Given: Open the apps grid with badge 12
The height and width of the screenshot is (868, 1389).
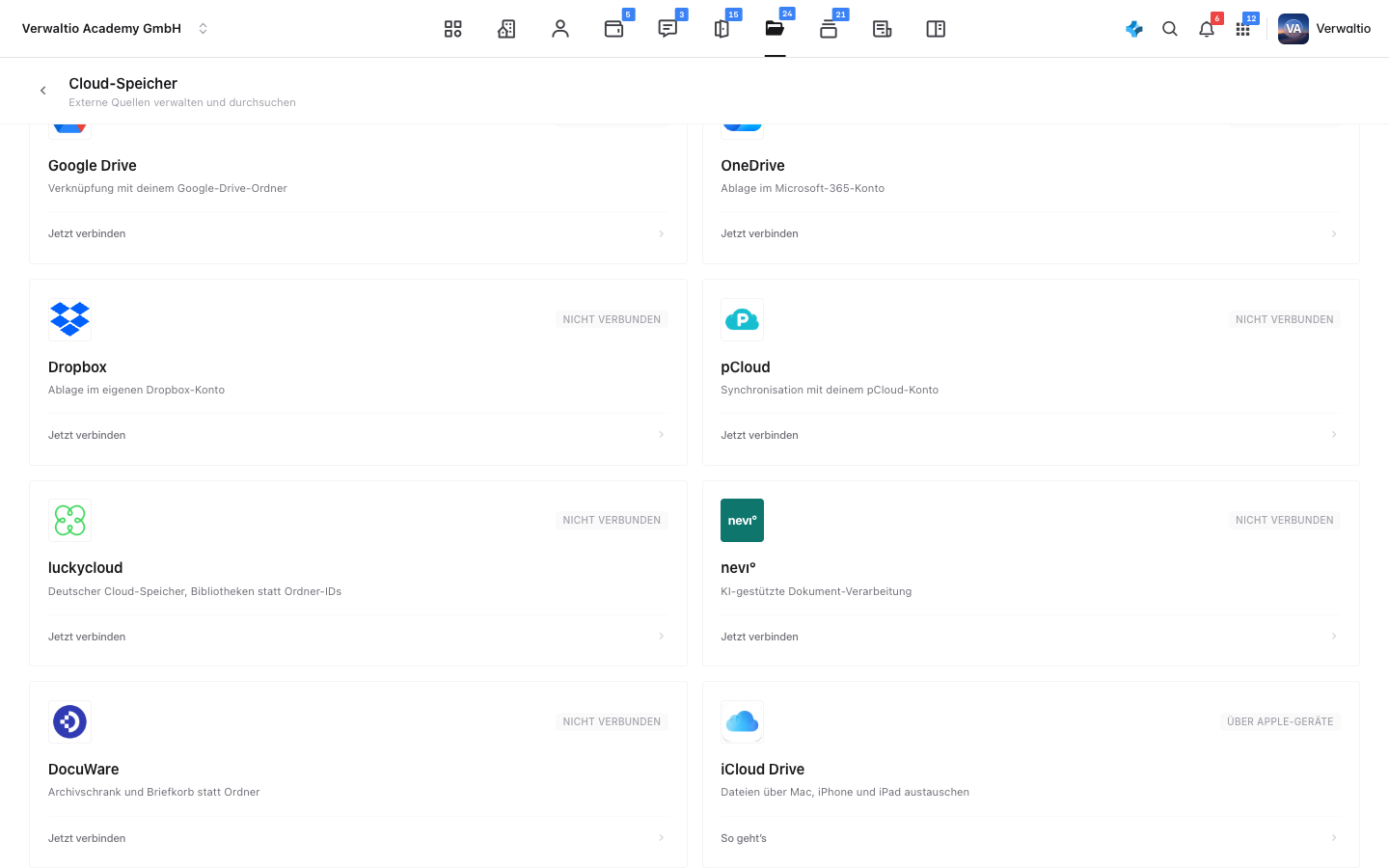Looking at the screenshot, I should pos(1243,29).
